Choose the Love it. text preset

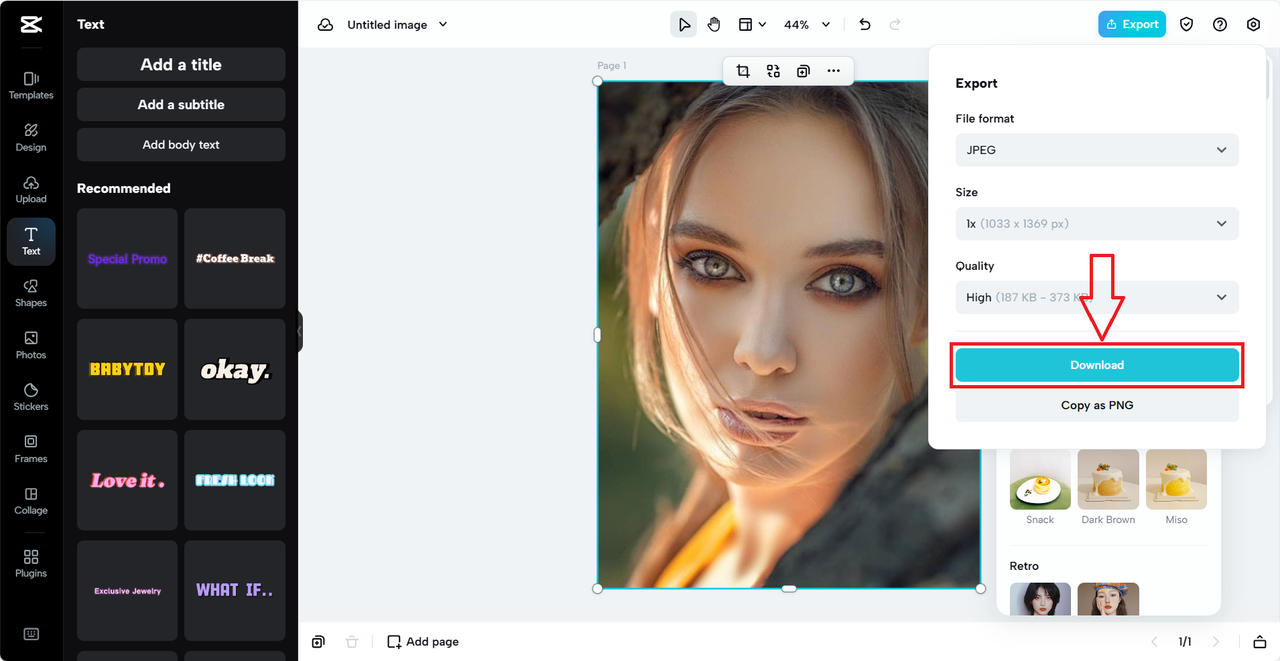click(x=127, y=480)
